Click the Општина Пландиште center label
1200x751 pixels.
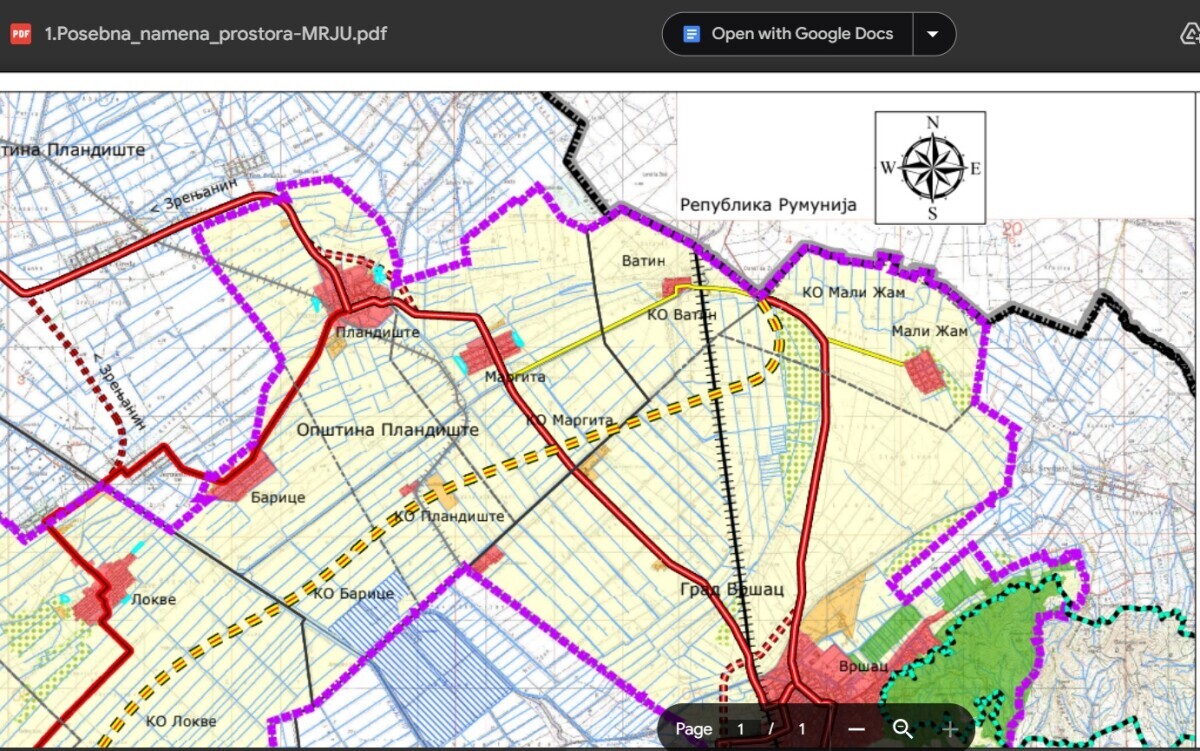pos(388,430)
